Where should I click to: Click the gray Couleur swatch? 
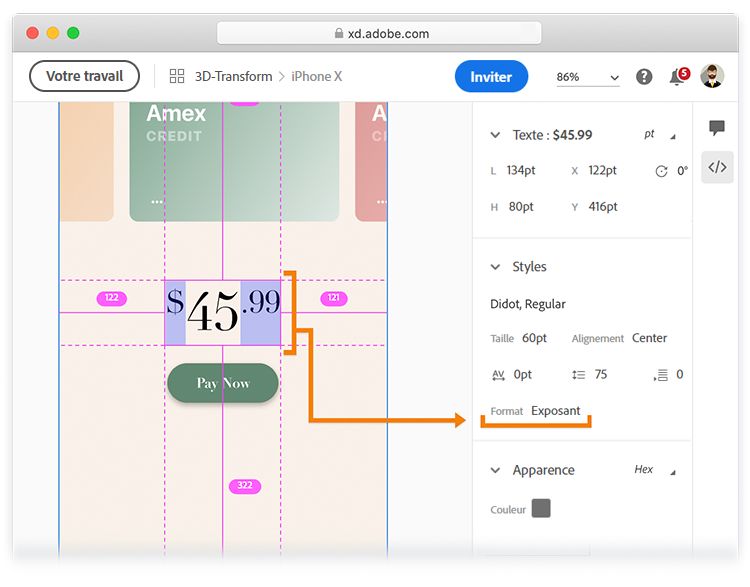coord(541,508)
